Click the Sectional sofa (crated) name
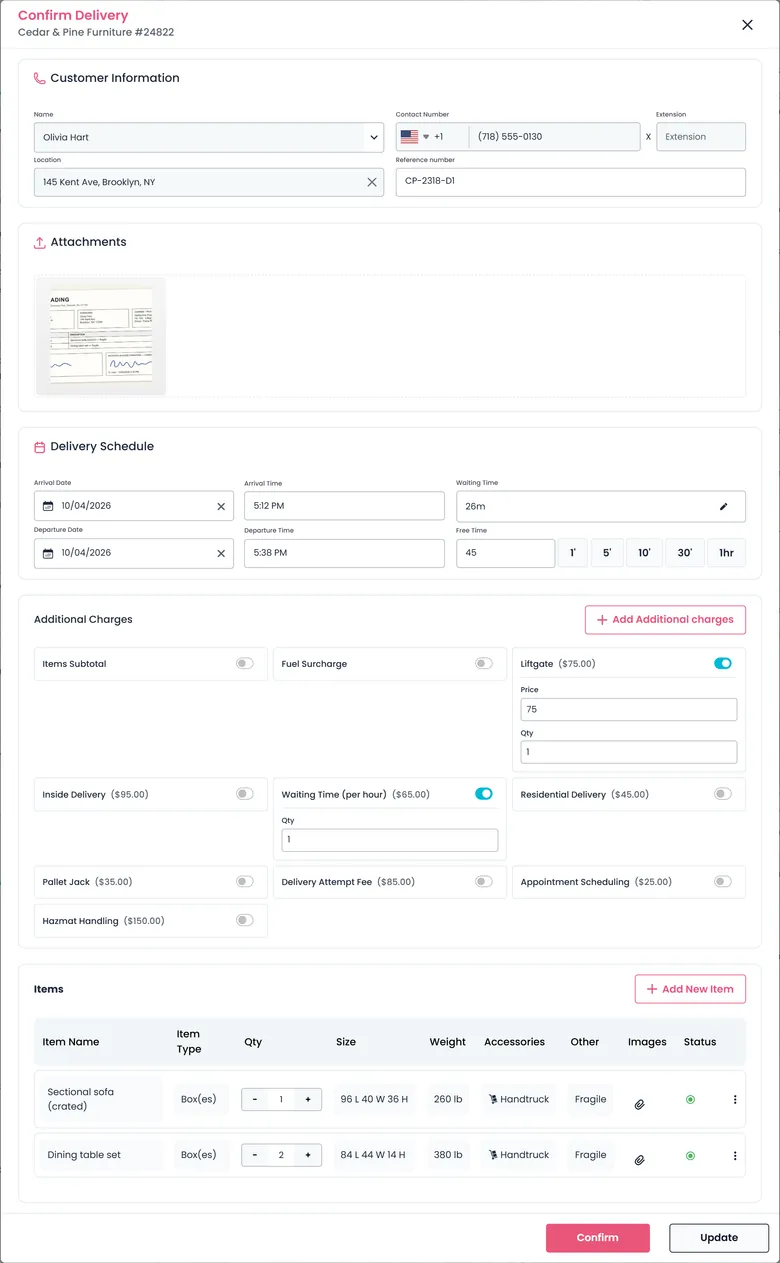The height and width of the screenshot is (1263, 780). coord(81,1099)
